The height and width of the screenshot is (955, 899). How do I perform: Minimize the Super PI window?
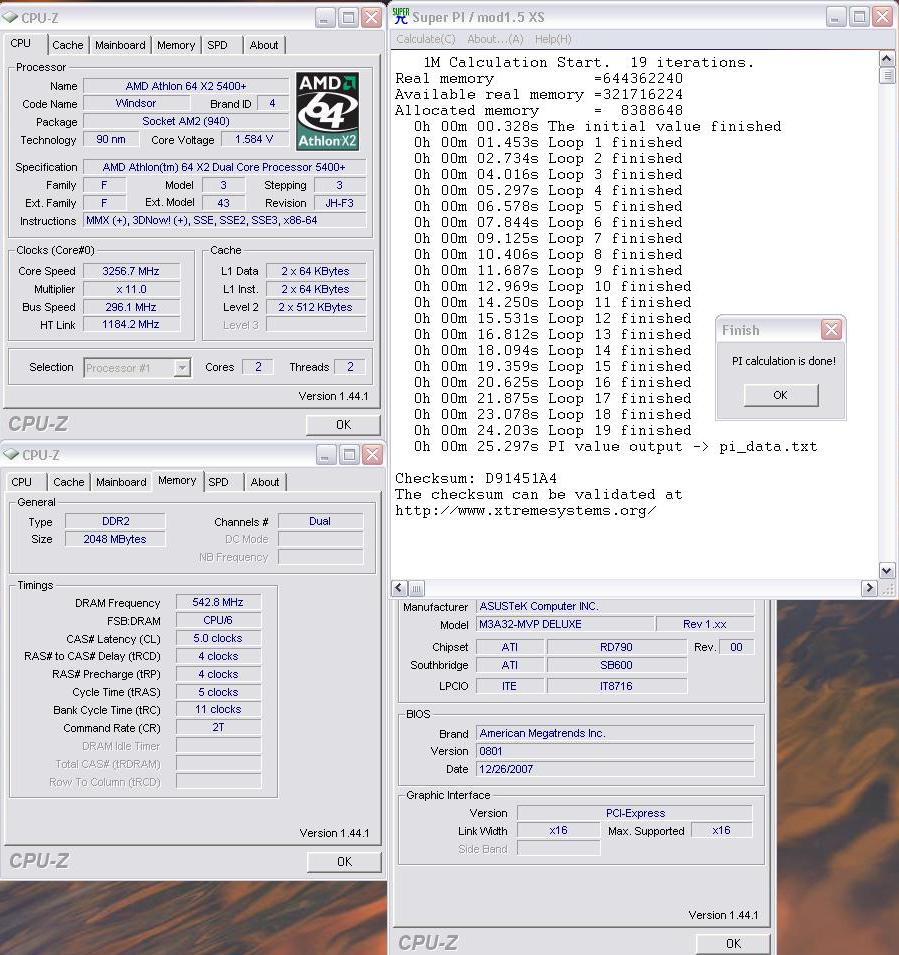pyautogui.click(x=836, y=17)
